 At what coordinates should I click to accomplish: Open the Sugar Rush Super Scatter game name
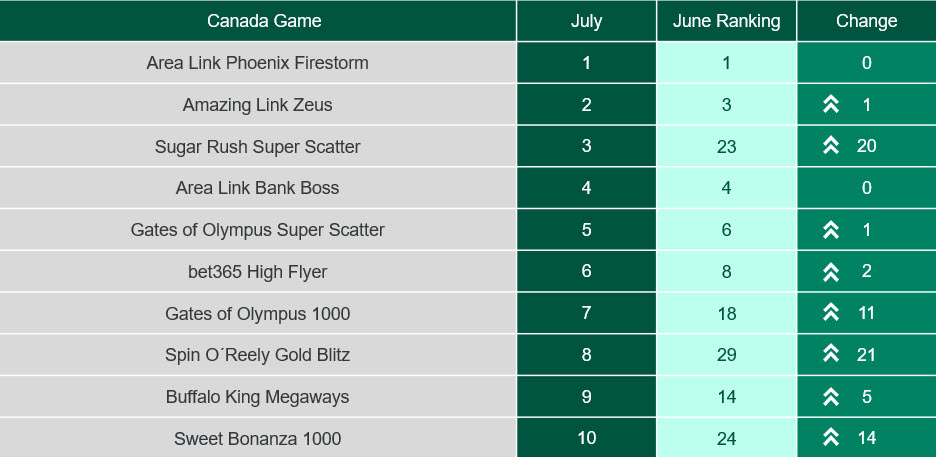257,146
